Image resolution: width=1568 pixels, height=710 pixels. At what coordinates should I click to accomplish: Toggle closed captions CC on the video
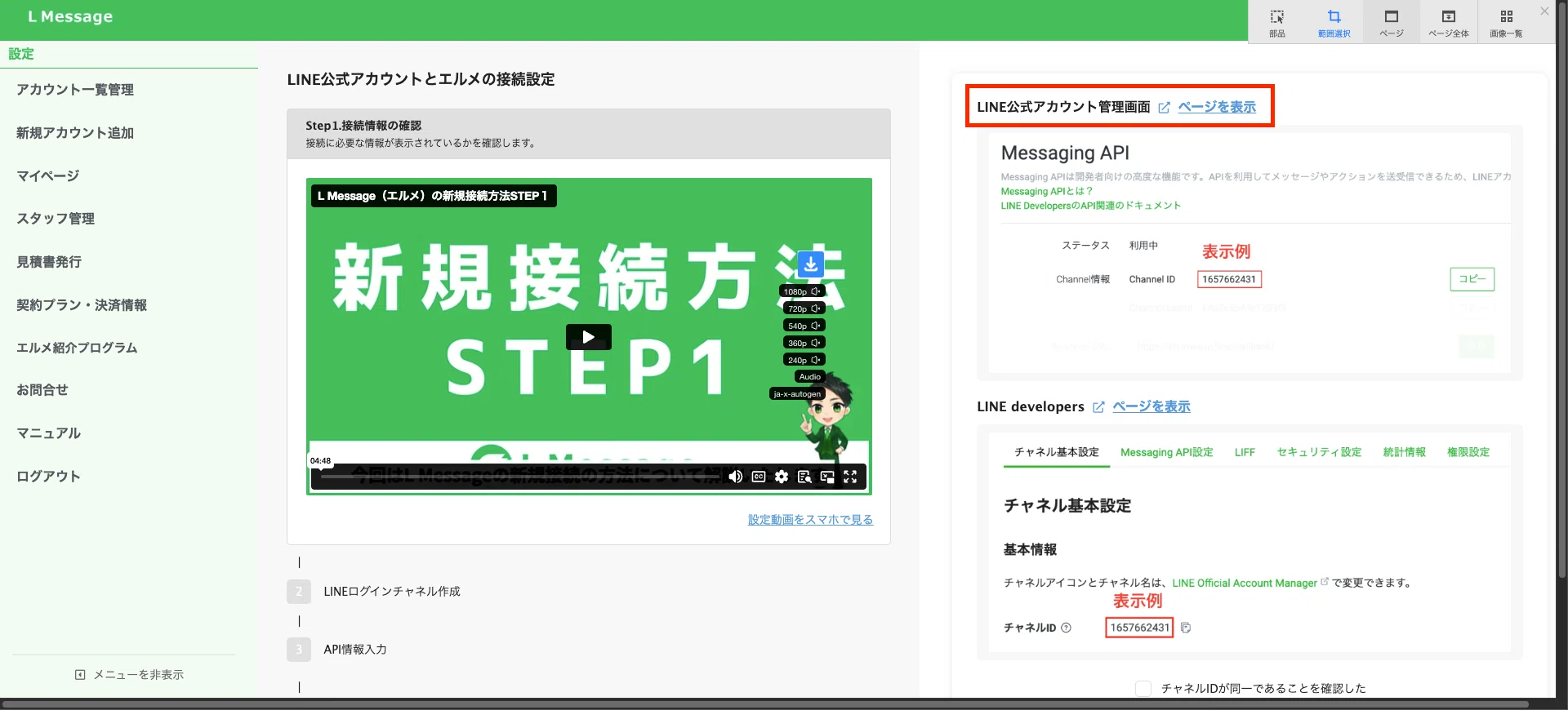click(759, 477)
